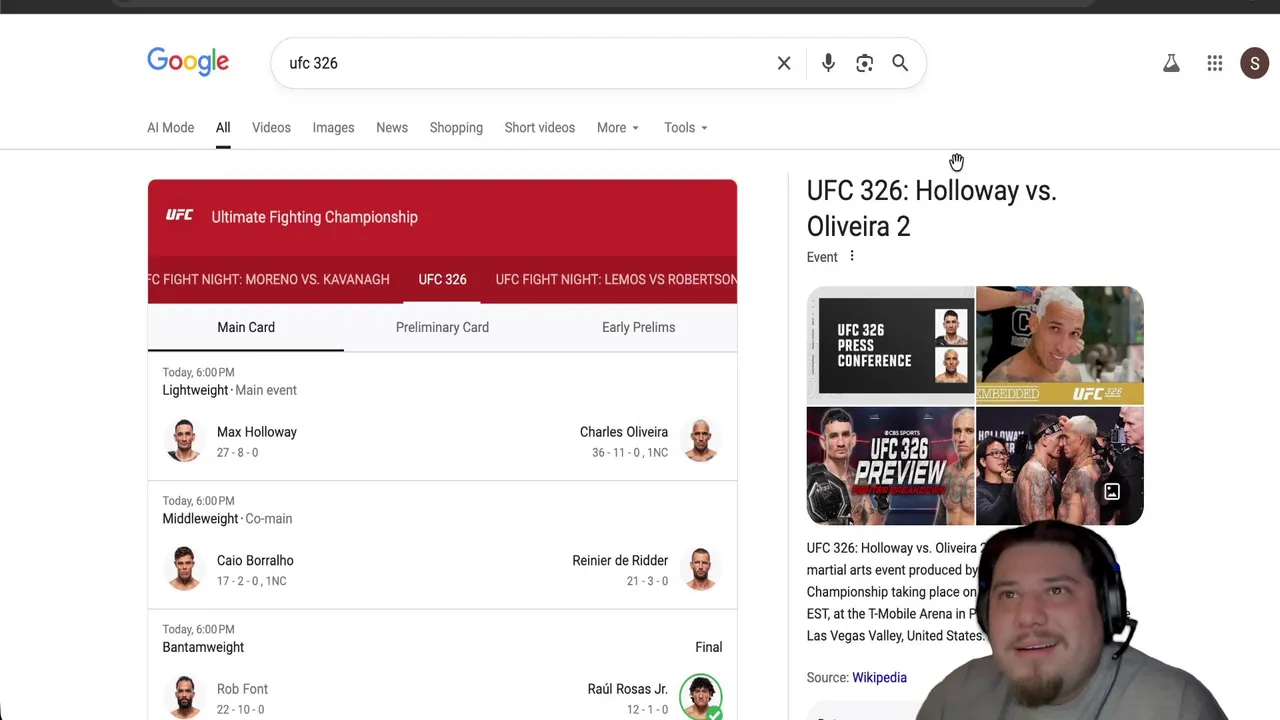Open the Videos tab
The width and height of the screenshot is (1280, 720).
click(271, 128)
